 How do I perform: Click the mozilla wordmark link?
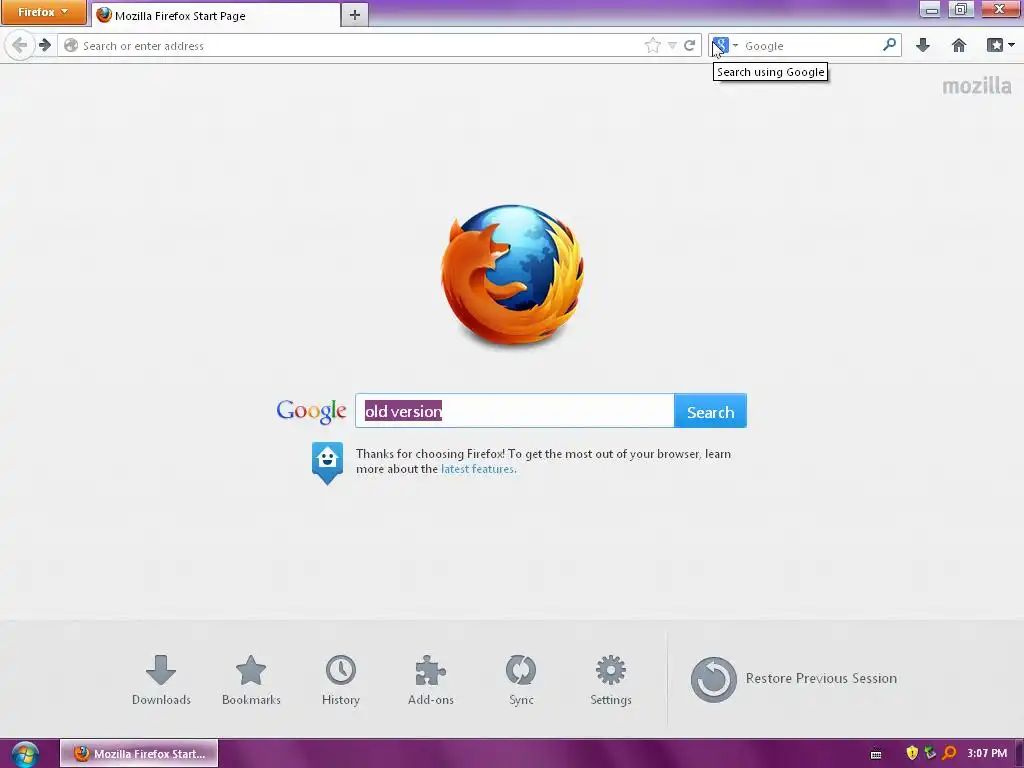coord(976,86)
